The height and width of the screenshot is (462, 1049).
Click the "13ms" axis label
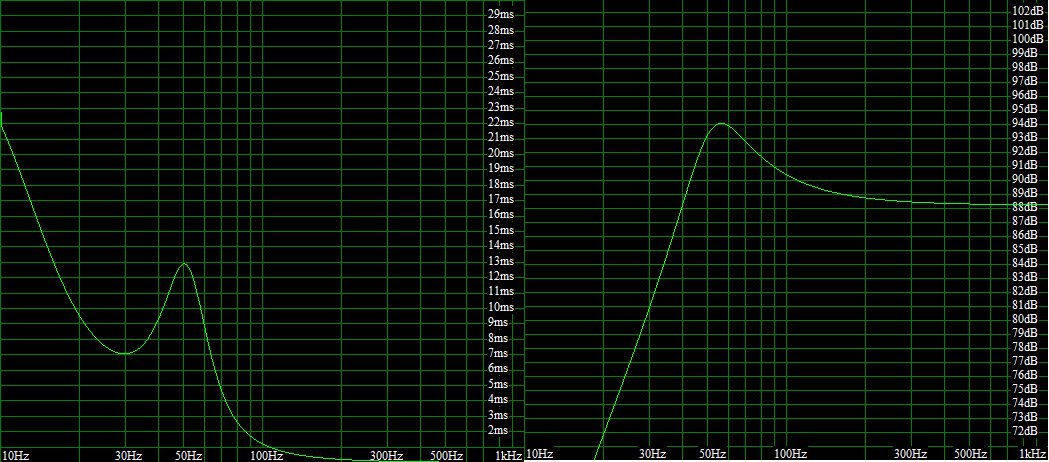tap(501, 261)
